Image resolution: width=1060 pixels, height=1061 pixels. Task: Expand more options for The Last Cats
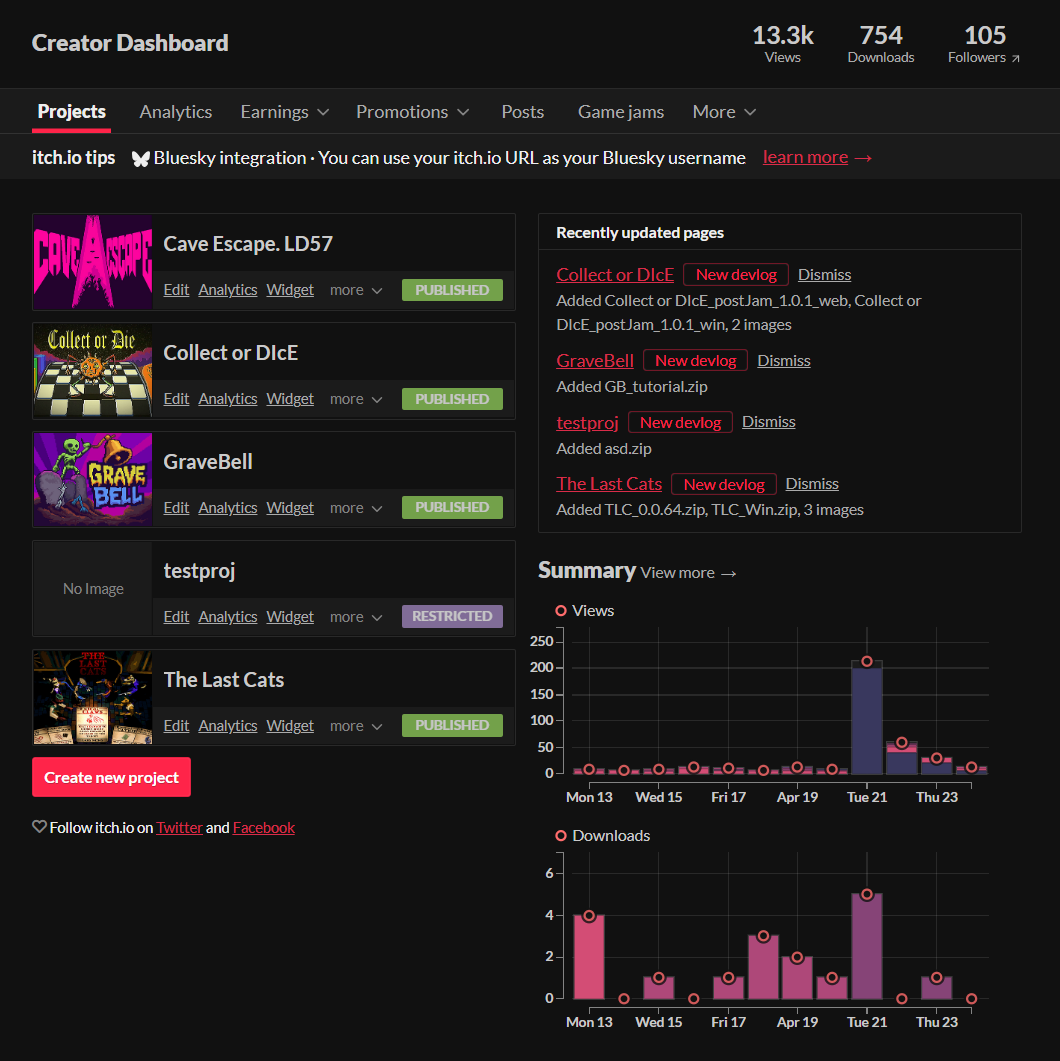[356, 726]
